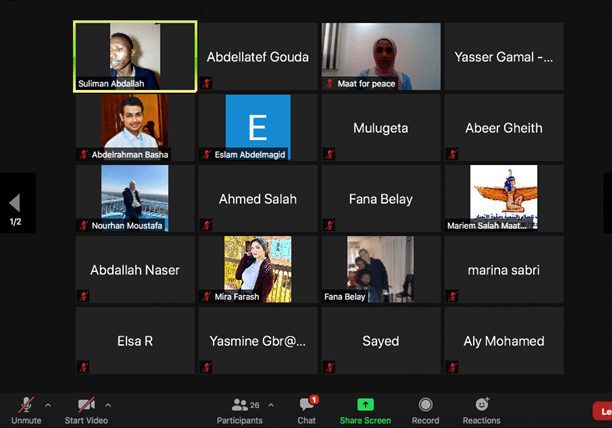Click muted mic icon on Aly Mohamed

click(x=452, y=367)
